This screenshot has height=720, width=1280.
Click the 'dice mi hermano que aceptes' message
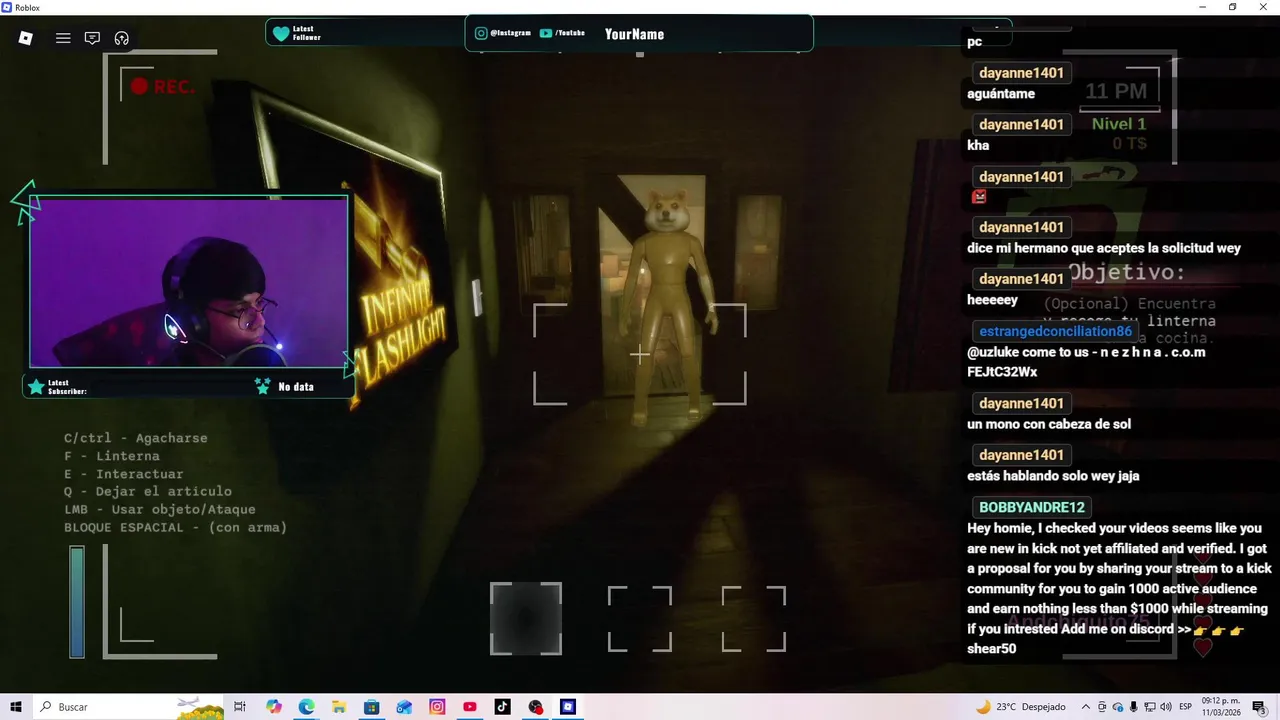point(1104,248)
